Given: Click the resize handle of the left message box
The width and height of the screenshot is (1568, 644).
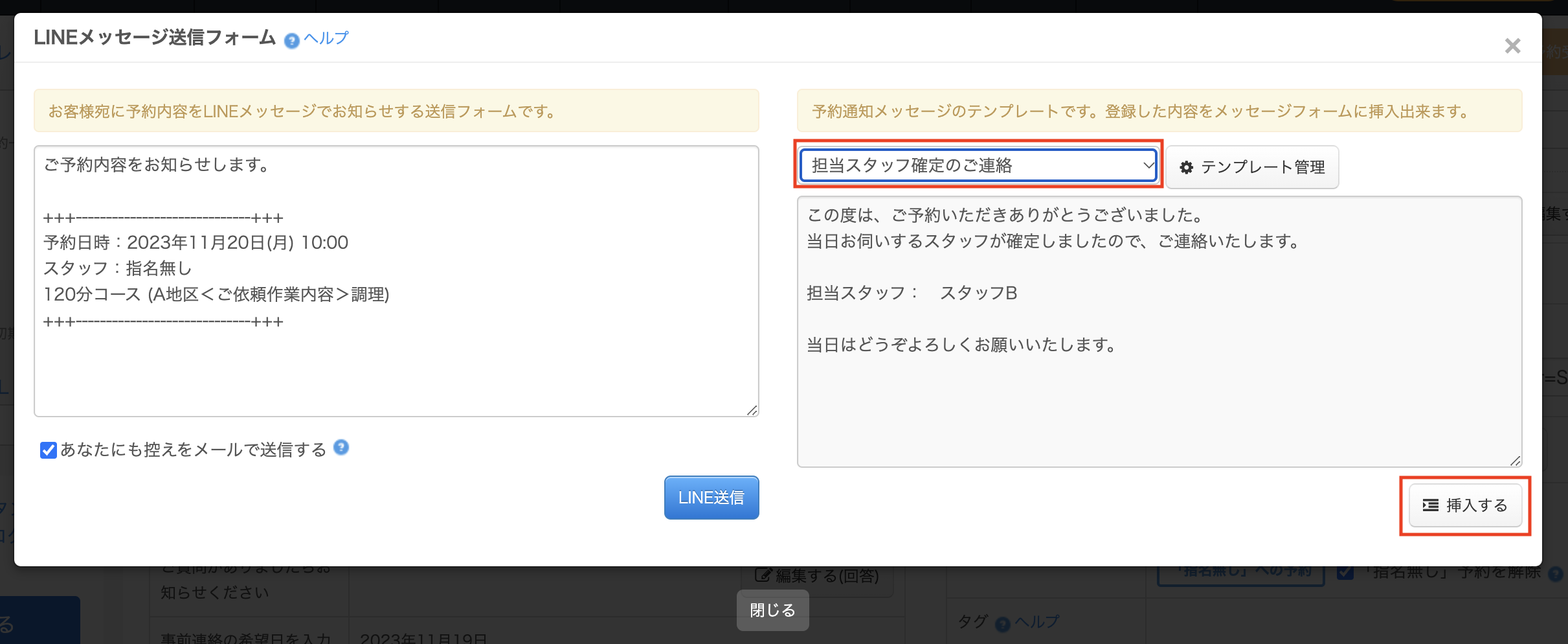Looking at the screenshot, I should coord(752,410).
